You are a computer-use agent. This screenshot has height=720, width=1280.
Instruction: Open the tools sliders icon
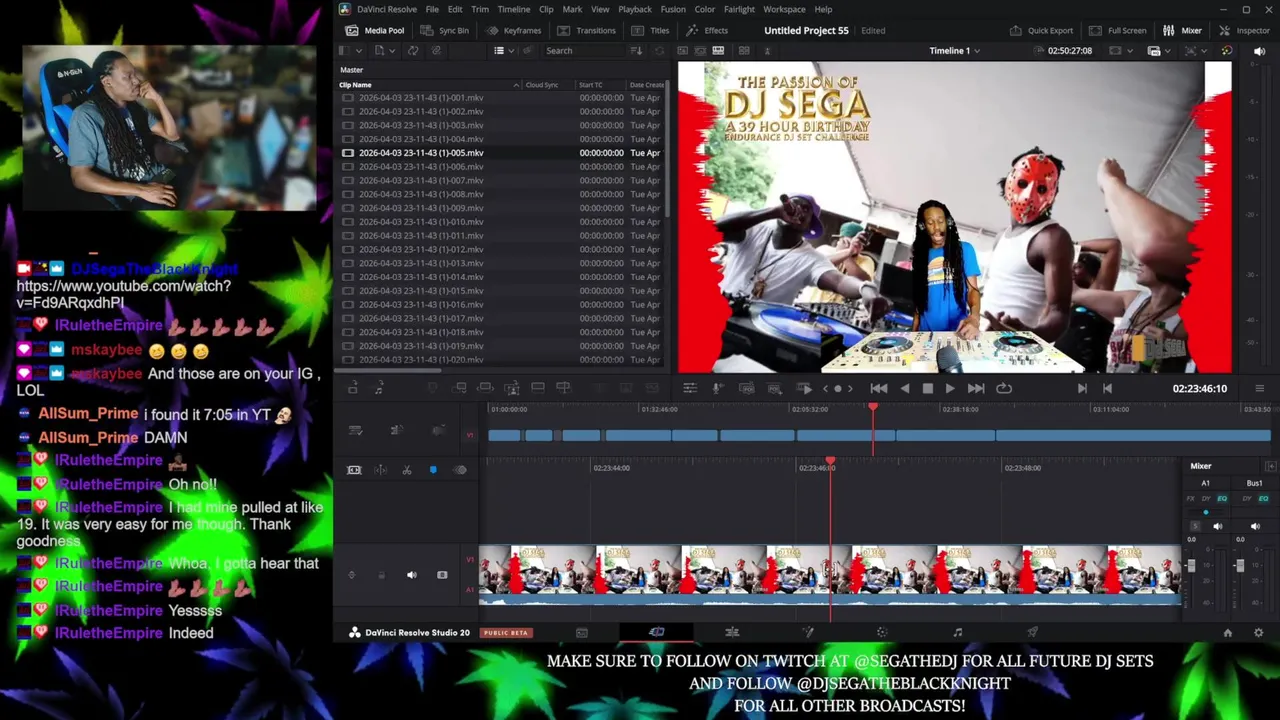[x=689, y=388]
